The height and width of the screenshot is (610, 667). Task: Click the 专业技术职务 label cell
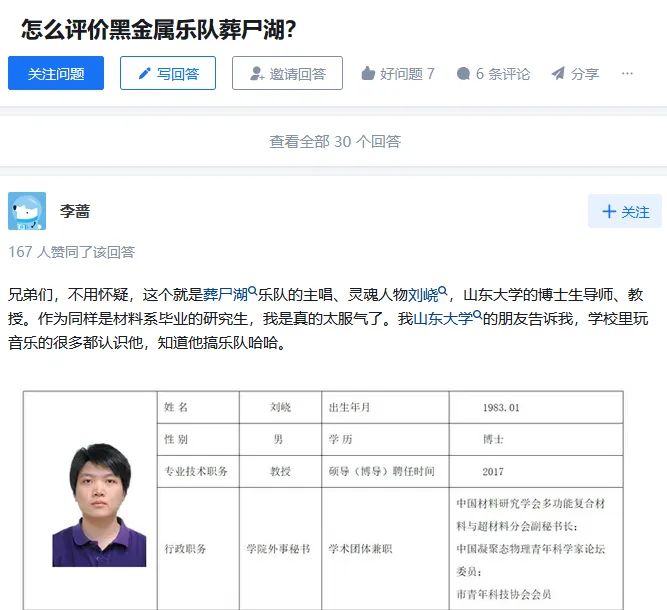[196, 471]
